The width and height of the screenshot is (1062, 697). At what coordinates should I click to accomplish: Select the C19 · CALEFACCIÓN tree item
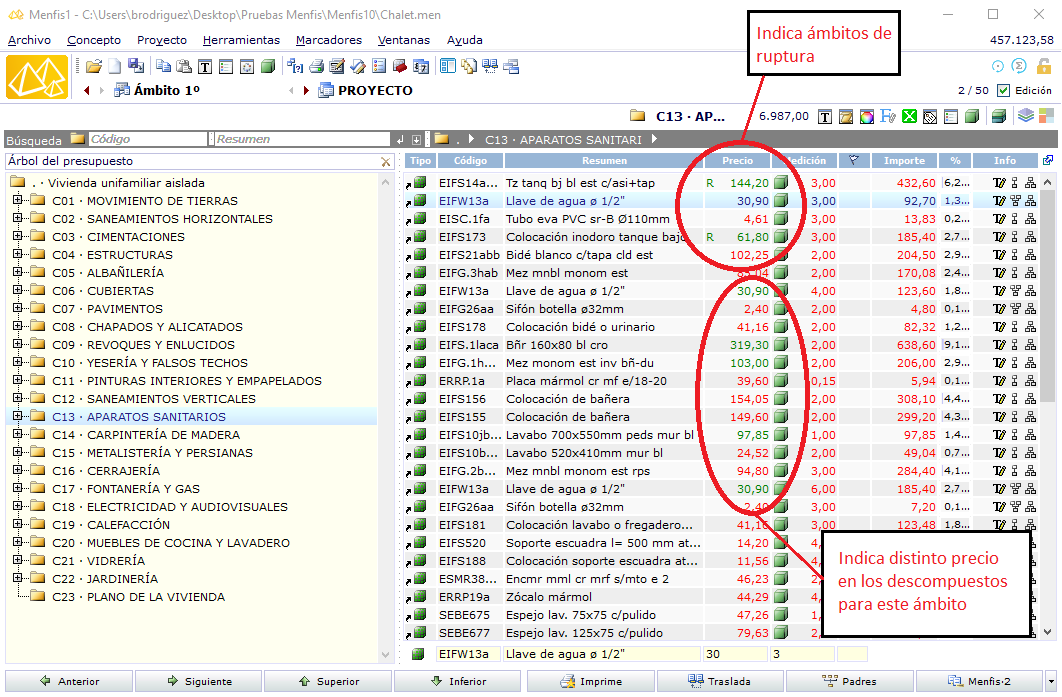tap(111, 525)
